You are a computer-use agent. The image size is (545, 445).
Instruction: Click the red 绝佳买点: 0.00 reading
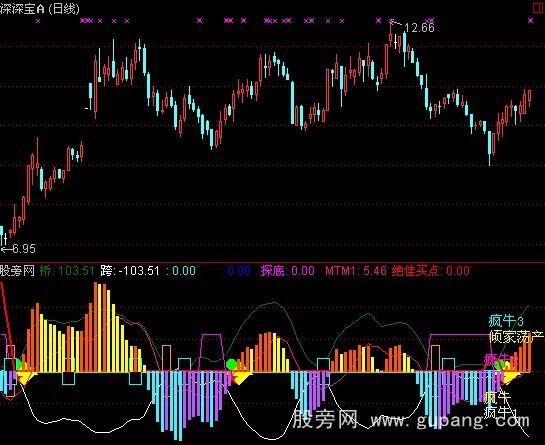point(431,270)
